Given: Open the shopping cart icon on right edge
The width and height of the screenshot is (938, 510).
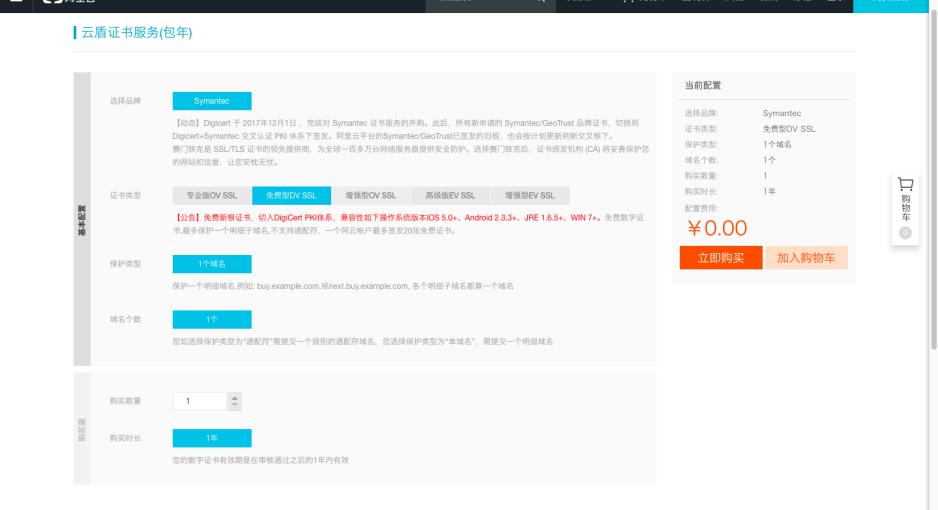Looking at the screenshot, I should pyautogui.click(x=905, y=185).
